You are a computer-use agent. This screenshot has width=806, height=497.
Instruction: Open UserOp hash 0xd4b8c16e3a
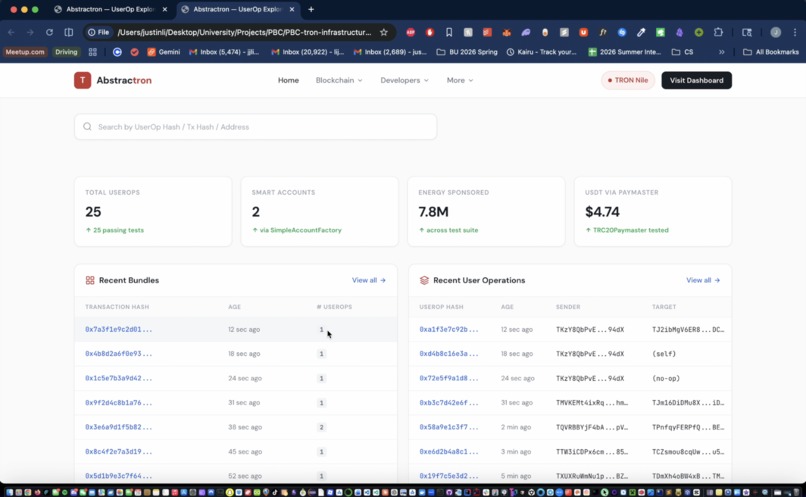[448, 354]
